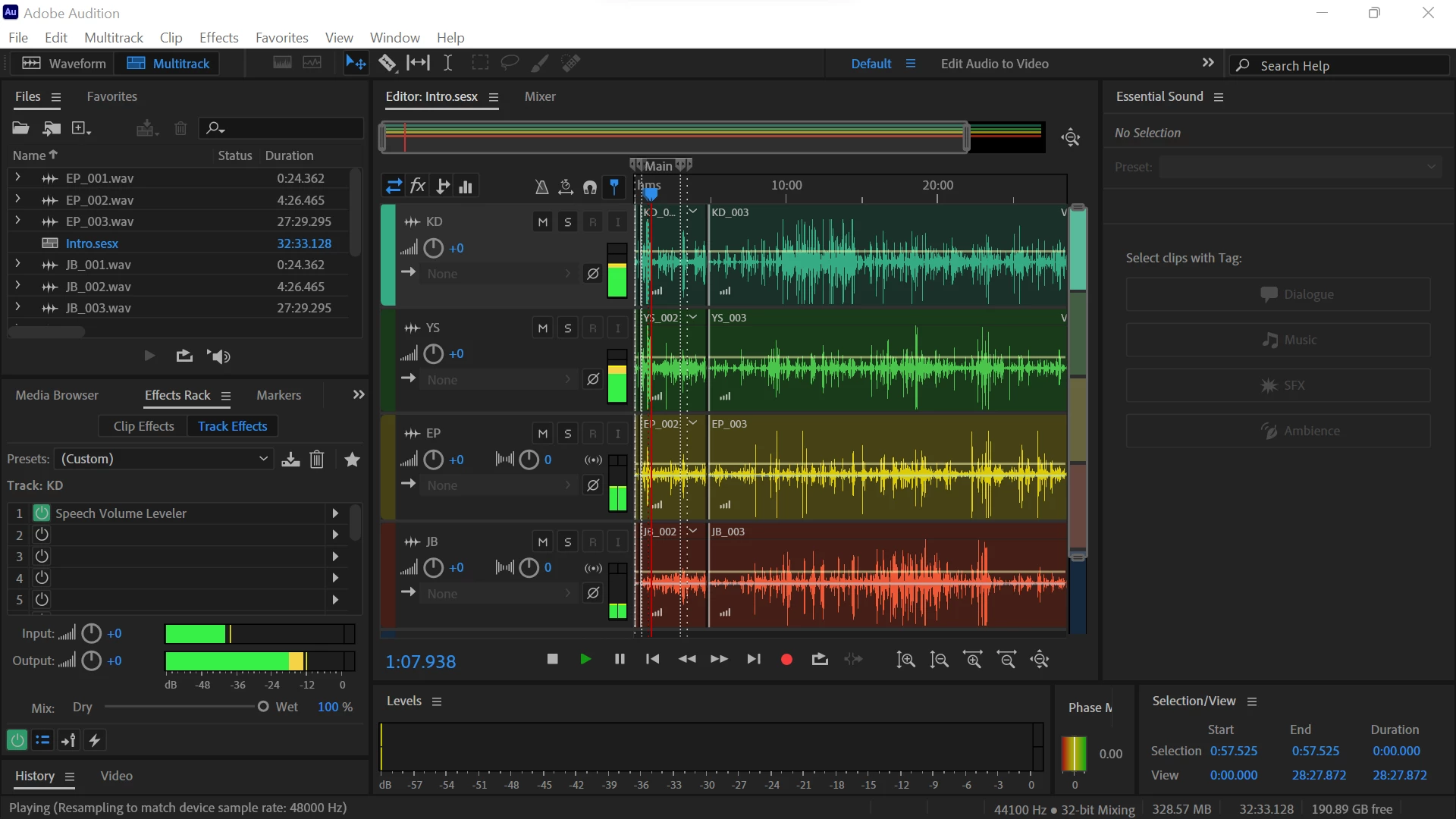Image resolution: width=1456 pixels, height=819 pixels.
Task: Switch to the Mixer tab
Action: coord(540,97)
